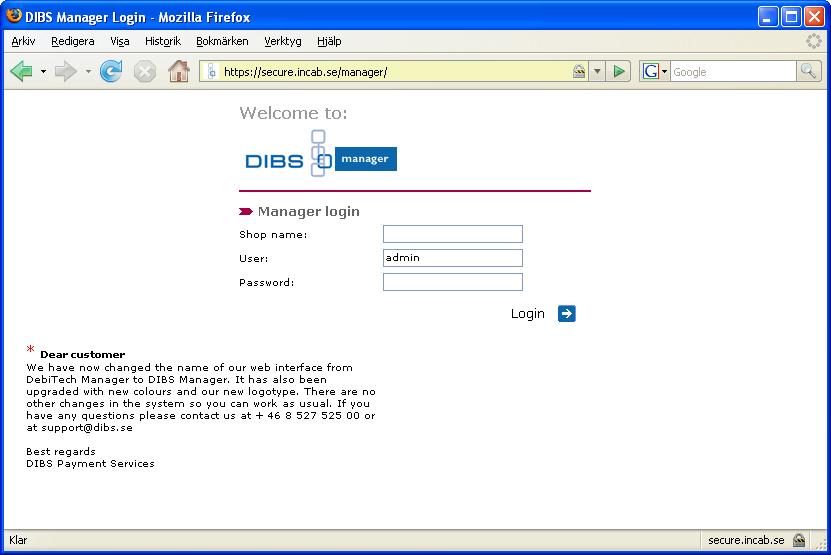Image resolution: width=831 pixels, height=555 pixels.
Task: Click the Firefox icon in the title bar
Action: coord(13,16)
